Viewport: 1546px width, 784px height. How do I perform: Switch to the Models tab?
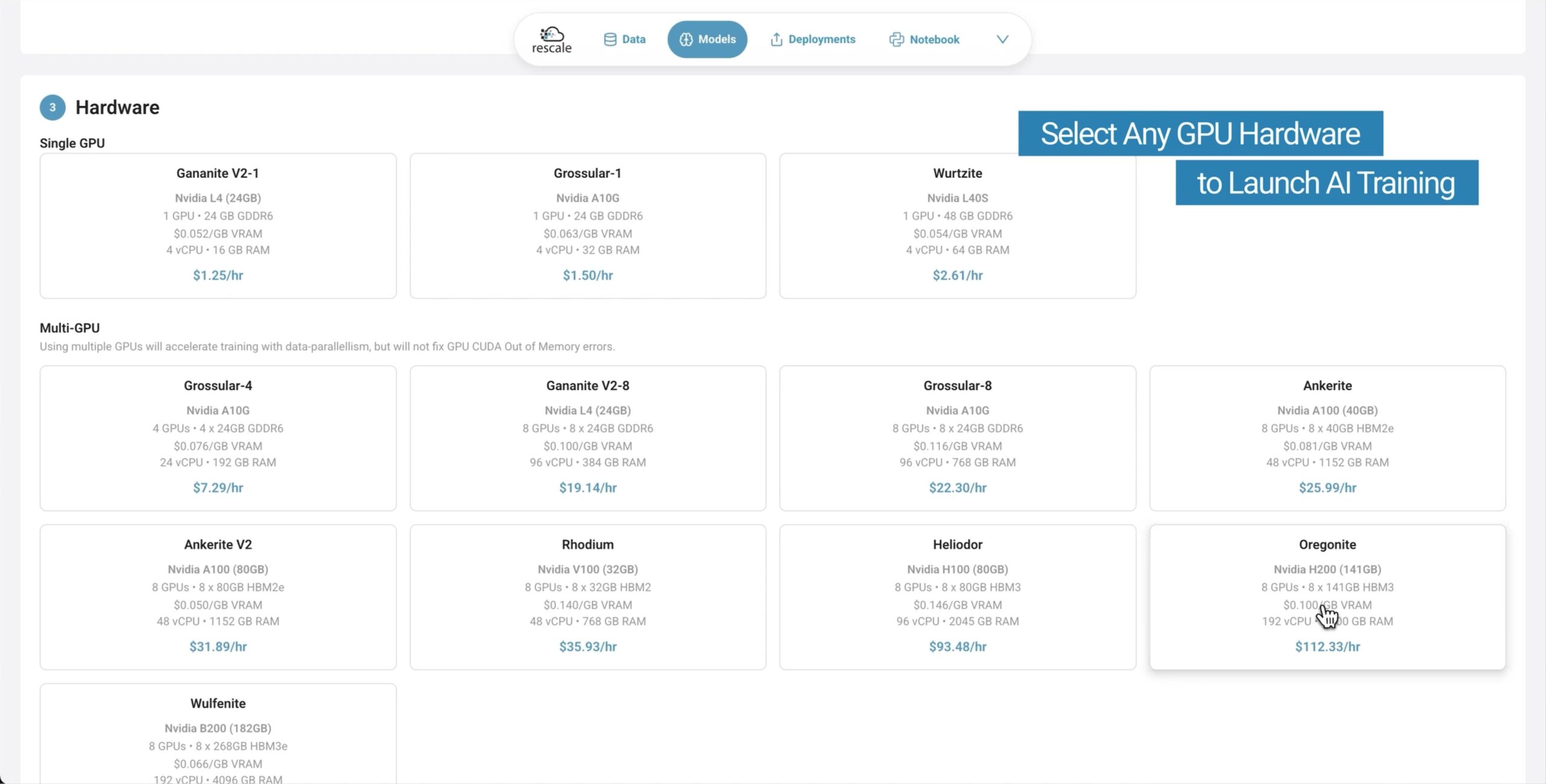[707, 39]
